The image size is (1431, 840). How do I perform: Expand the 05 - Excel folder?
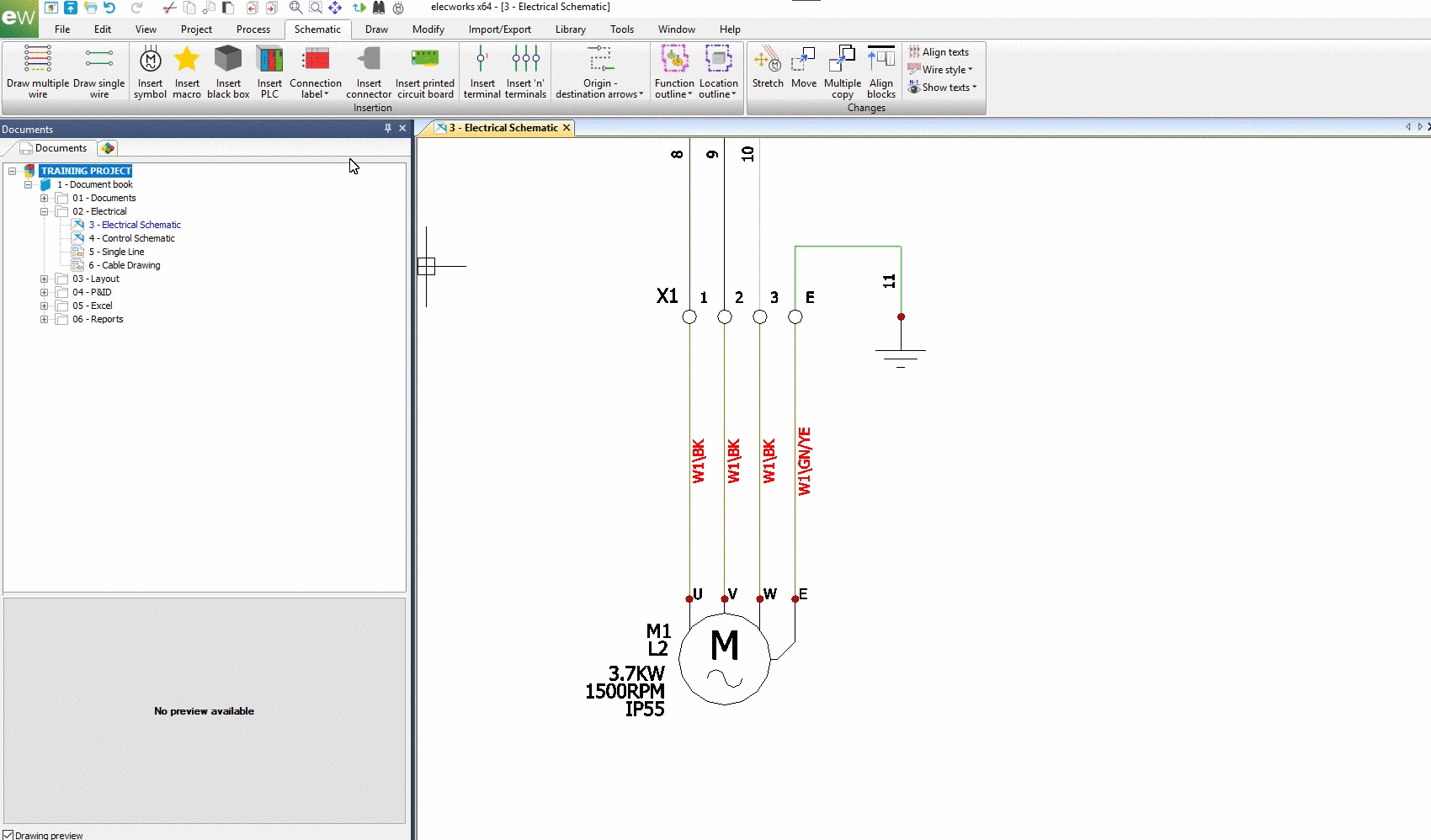click(44, 306)
